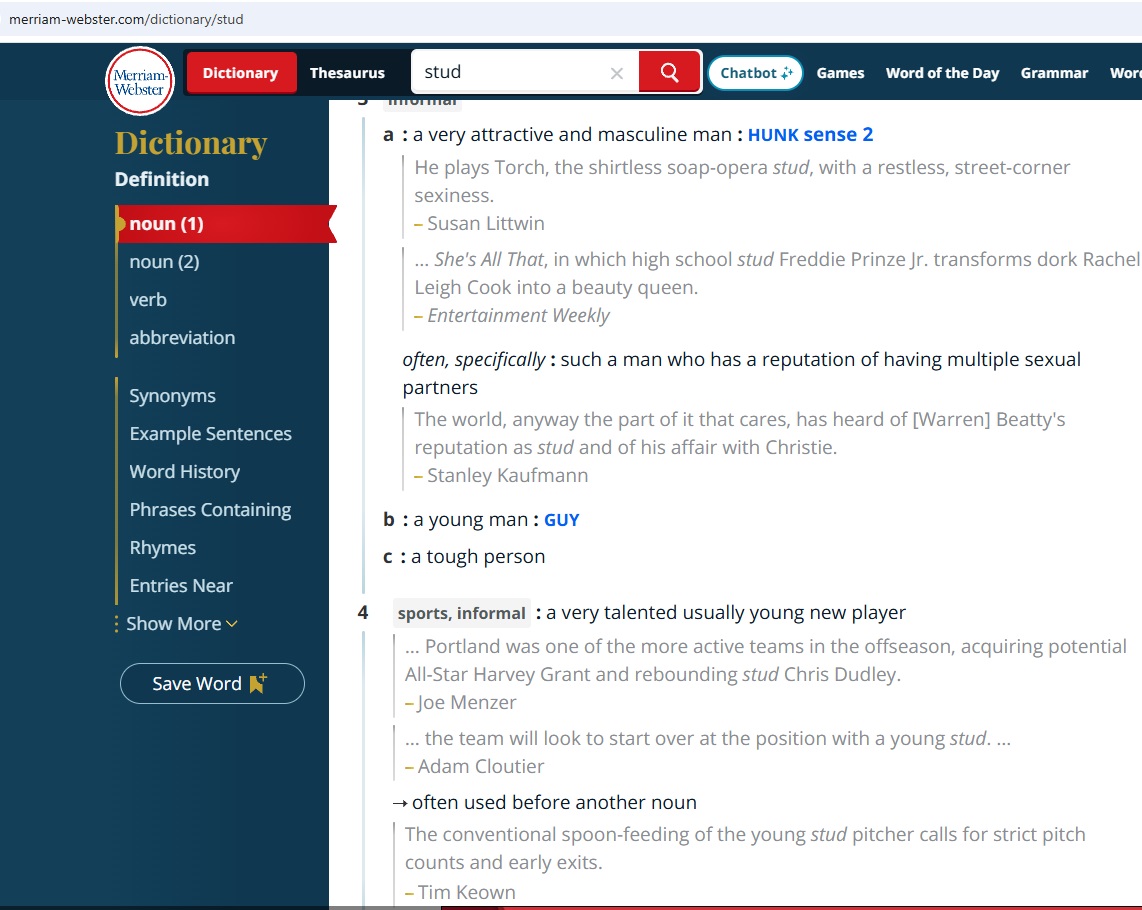Click the sidebar Definition heading

click(x=162, y=179)
